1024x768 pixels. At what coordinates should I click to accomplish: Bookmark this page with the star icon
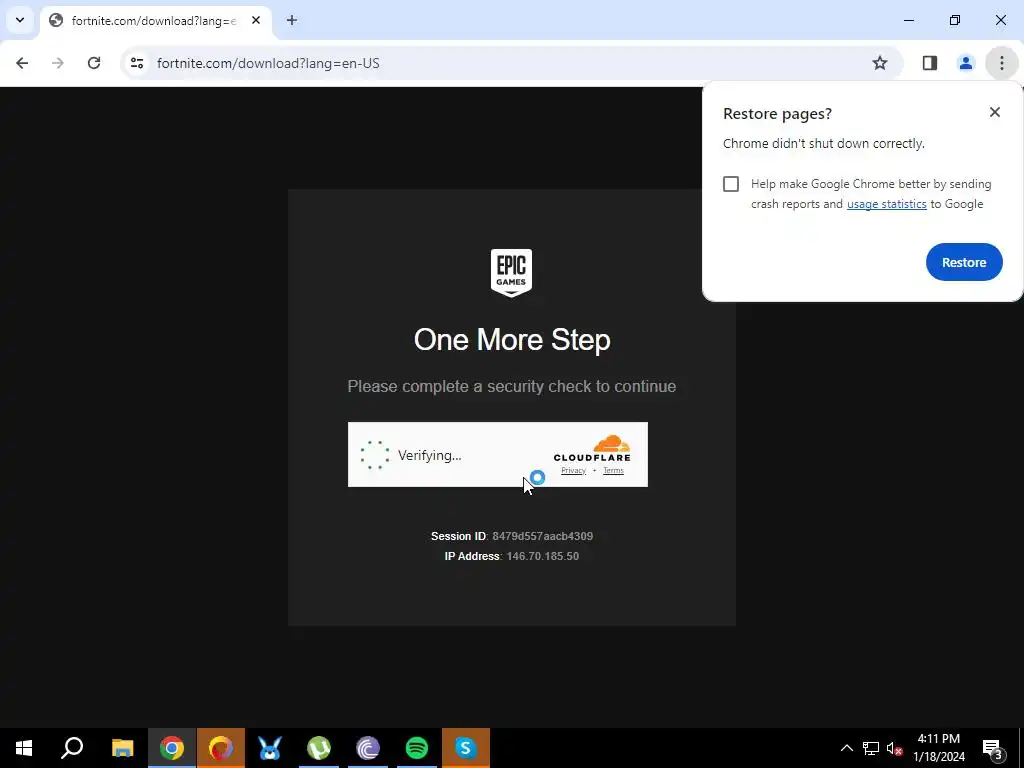(880, 63)
